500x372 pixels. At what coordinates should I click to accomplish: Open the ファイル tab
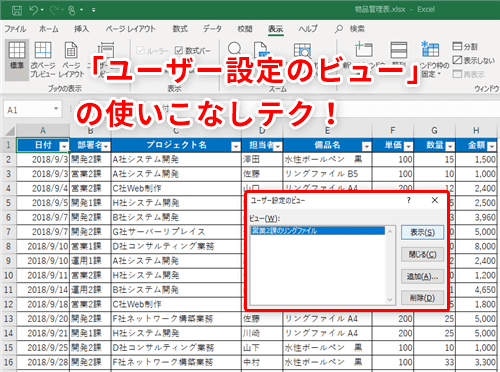(15, 29)
